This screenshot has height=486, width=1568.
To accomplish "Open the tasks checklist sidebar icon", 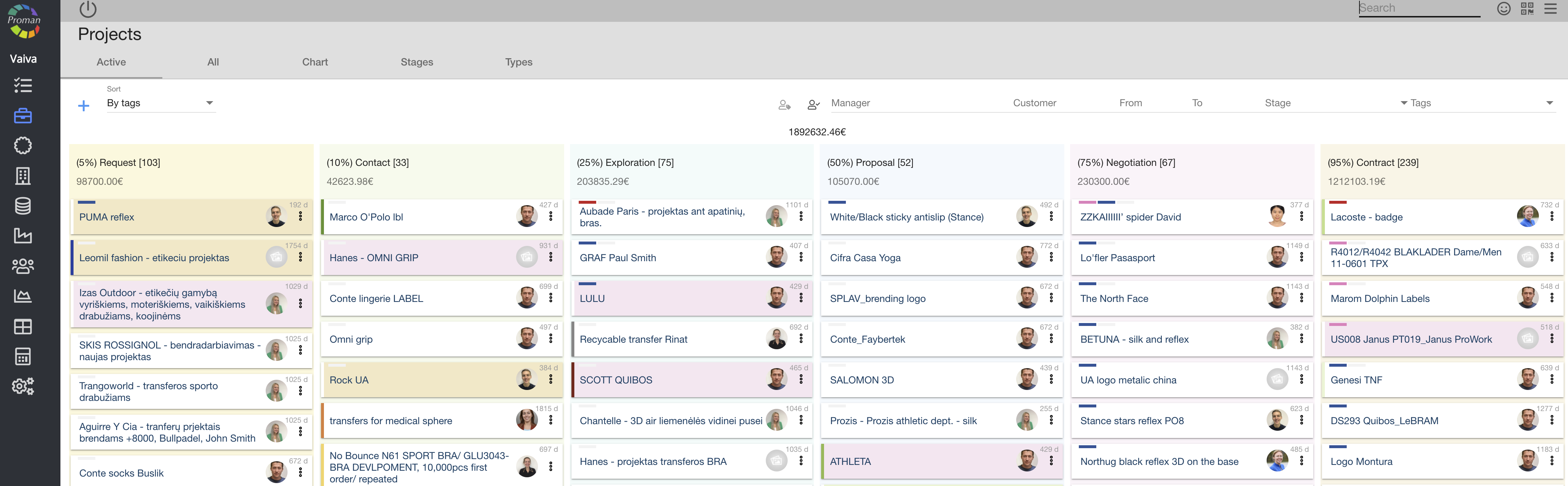I will (x=23, y=85).
